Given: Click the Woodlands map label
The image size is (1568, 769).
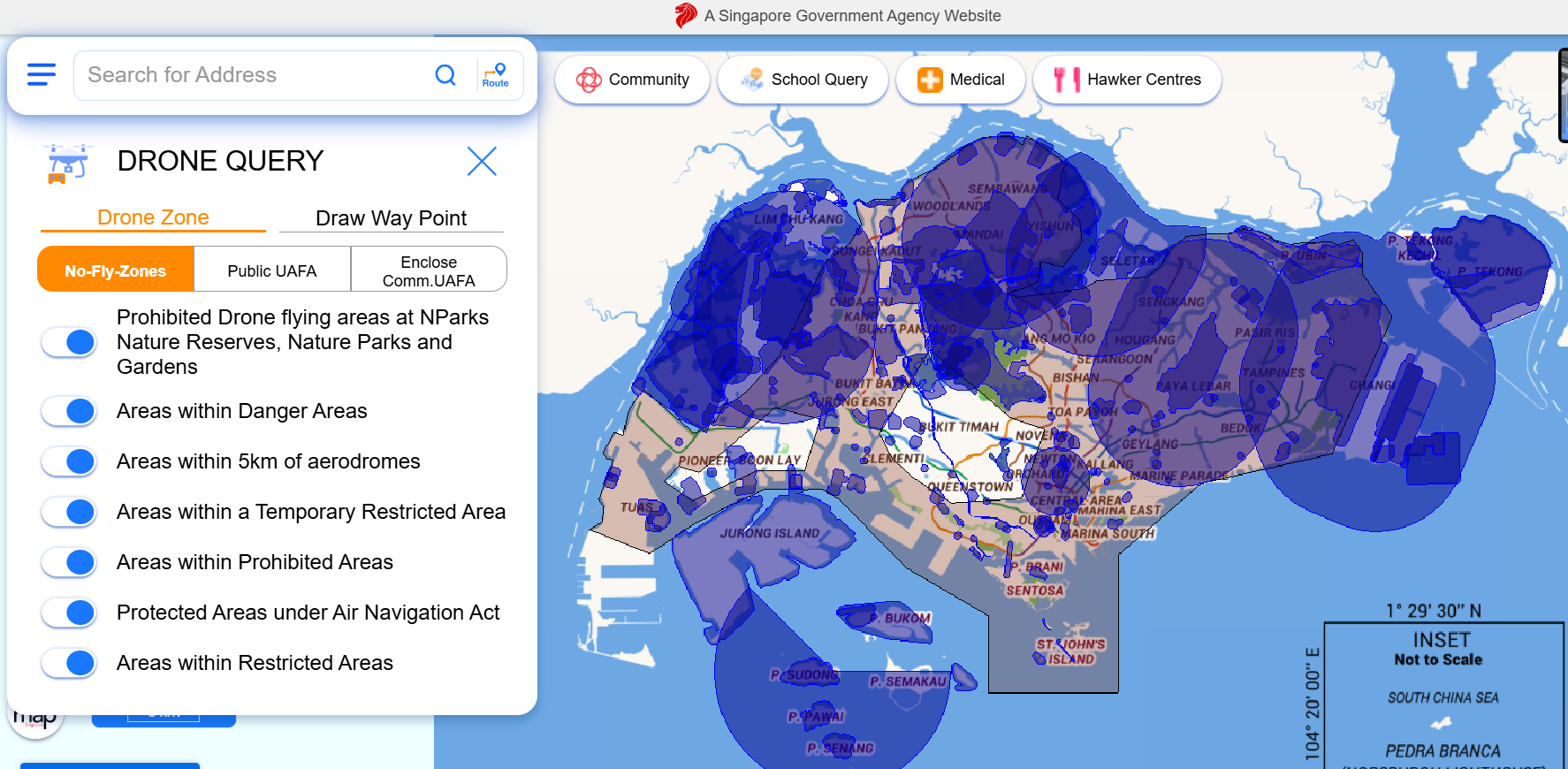Looking at the screenshot, I should click(951, 206).
